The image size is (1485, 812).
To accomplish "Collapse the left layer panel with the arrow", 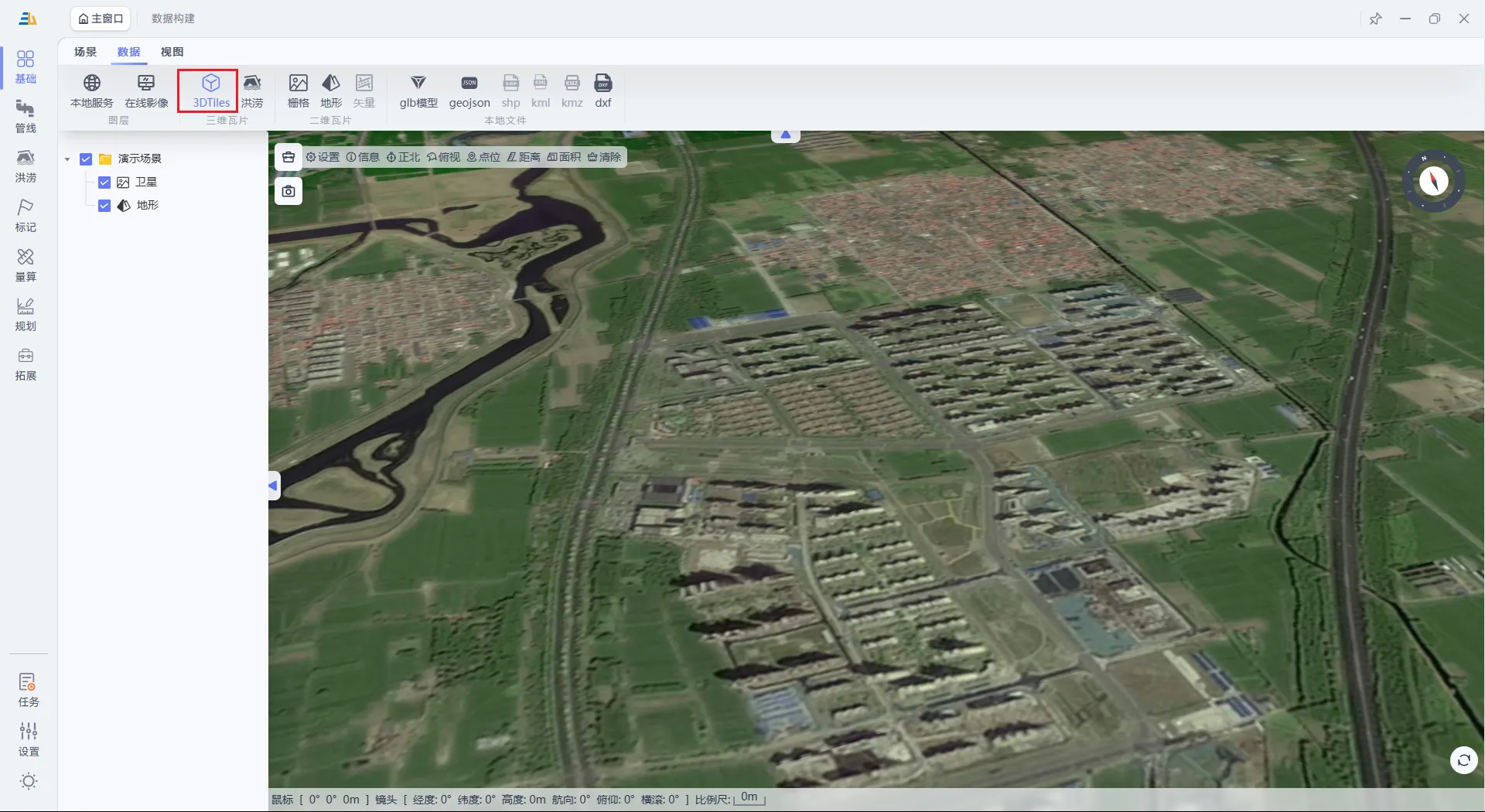I will (274, 486).
